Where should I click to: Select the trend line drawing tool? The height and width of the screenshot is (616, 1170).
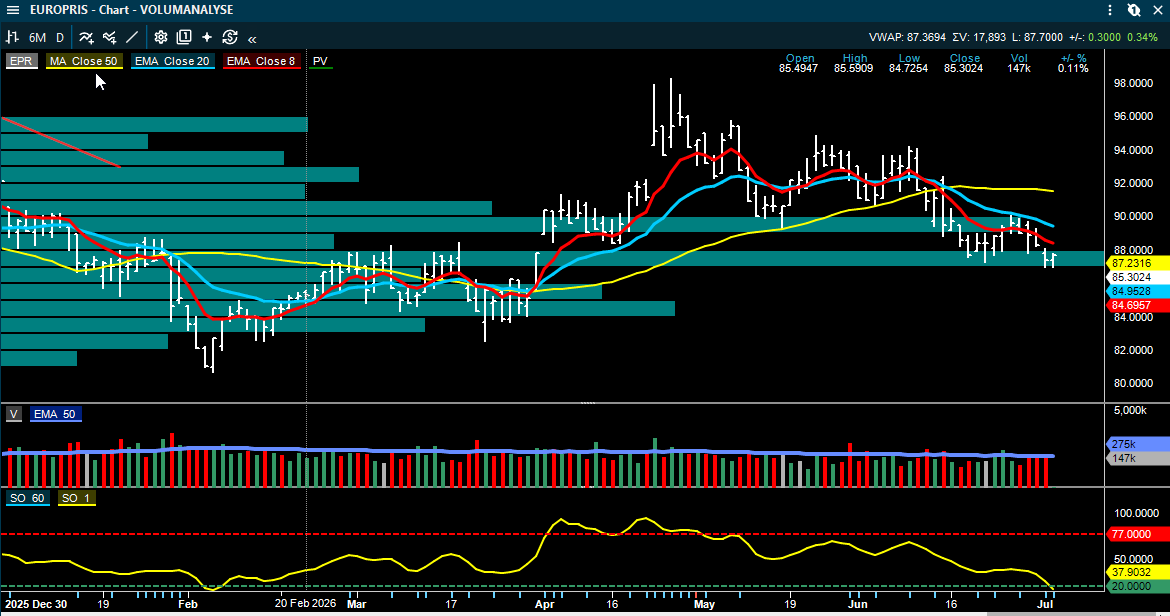[132, 37]
